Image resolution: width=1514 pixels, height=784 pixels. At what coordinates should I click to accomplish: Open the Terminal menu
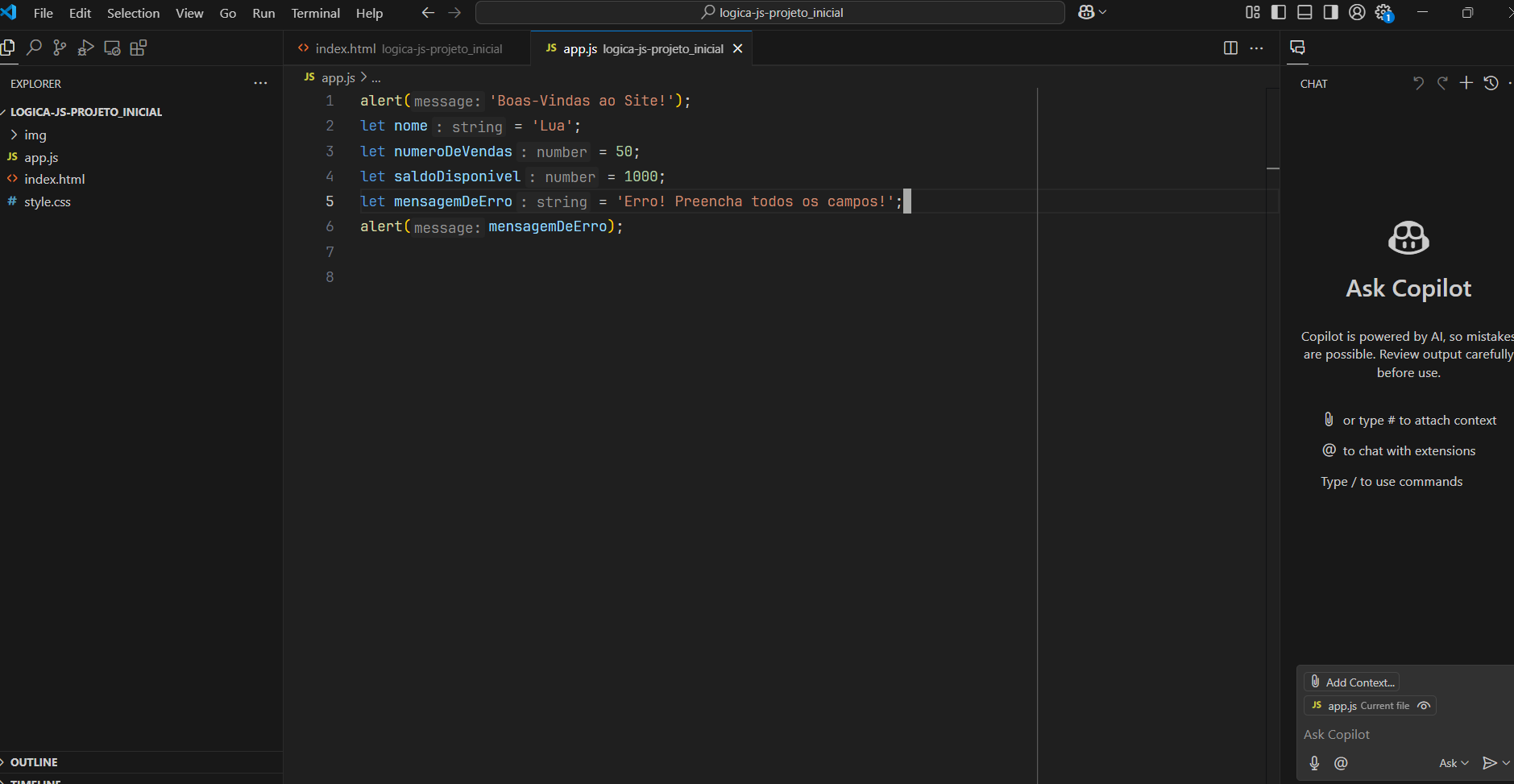coord(315,13)
